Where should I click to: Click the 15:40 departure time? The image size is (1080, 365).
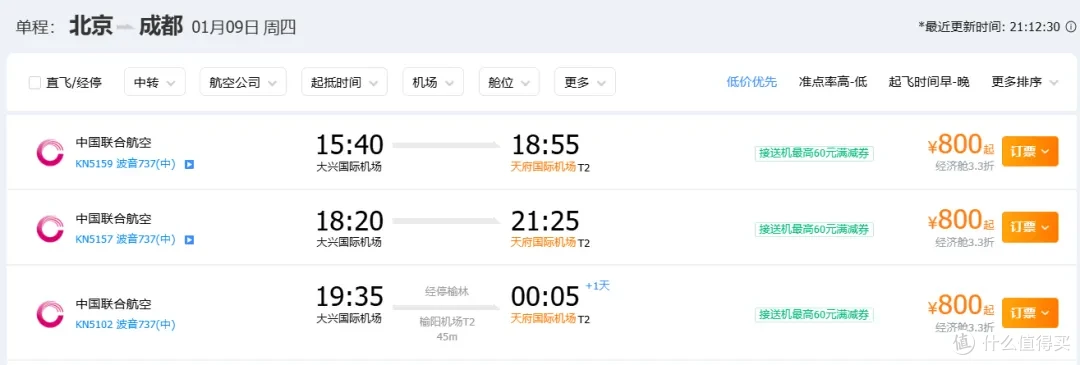(x=349, y=145)
